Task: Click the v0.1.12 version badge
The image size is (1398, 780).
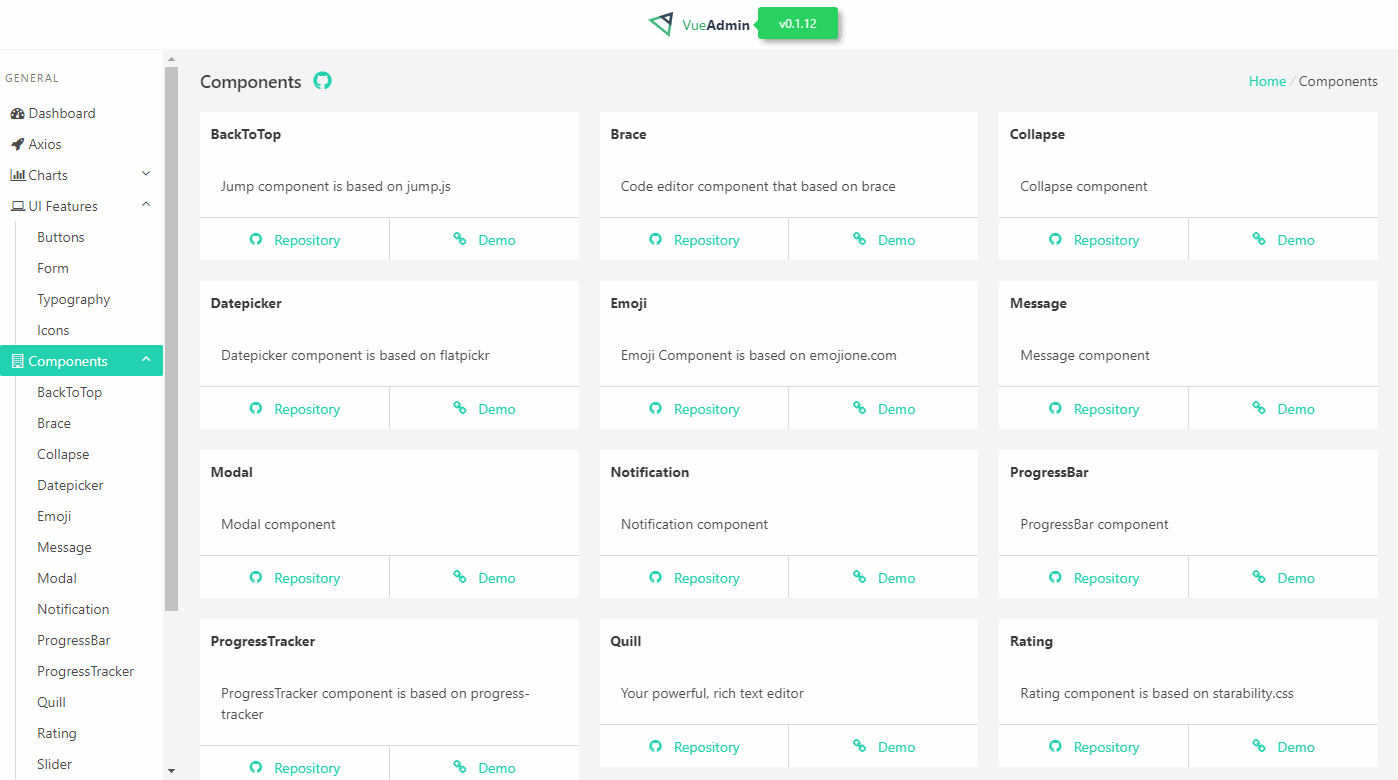Action: [797, 22]
